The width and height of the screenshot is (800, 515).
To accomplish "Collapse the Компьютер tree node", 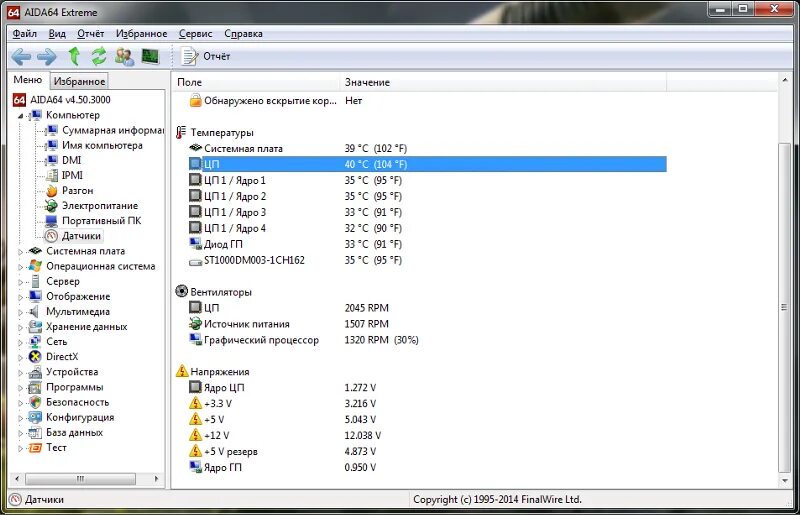I will coord(20,116).
